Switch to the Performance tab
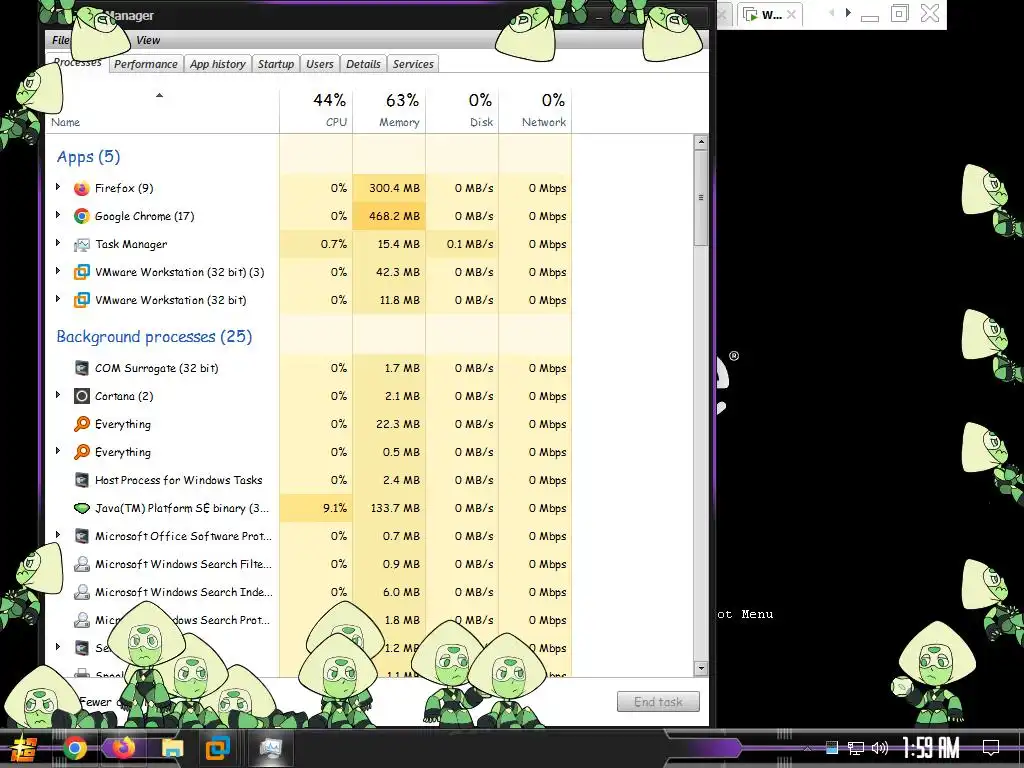Image resolution: width=1024 pixels, height=768 pixels. [146, 64]
